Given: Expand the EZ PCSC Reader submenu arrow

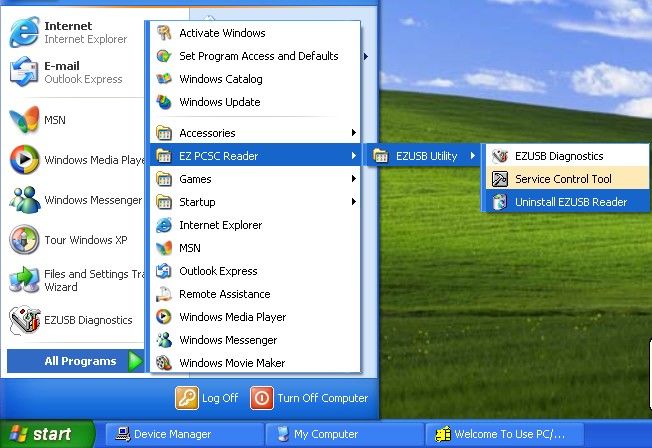Looking at the screenshot, I should click(x=353, y=156).
